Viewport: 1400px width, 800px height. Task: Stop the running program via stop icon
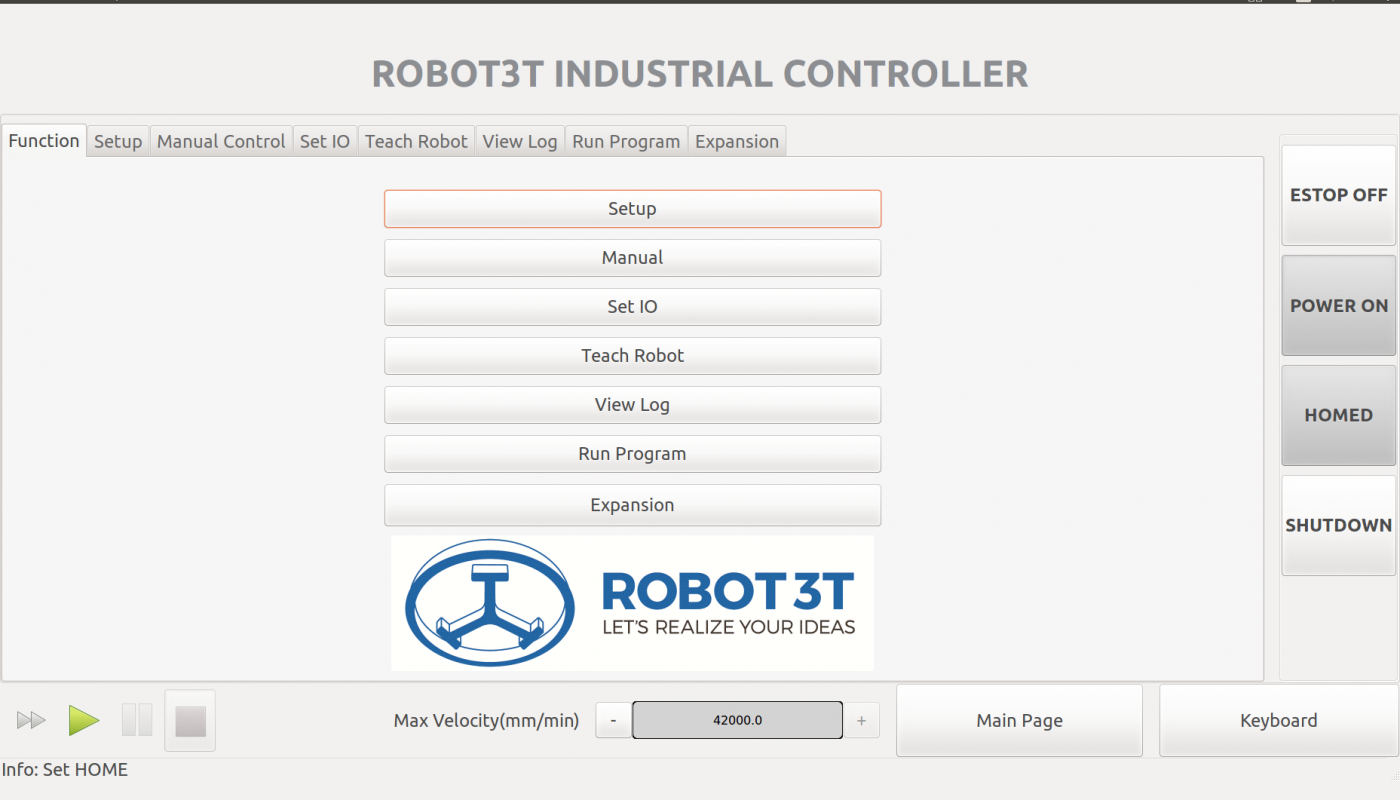click(x=189, y=720)
